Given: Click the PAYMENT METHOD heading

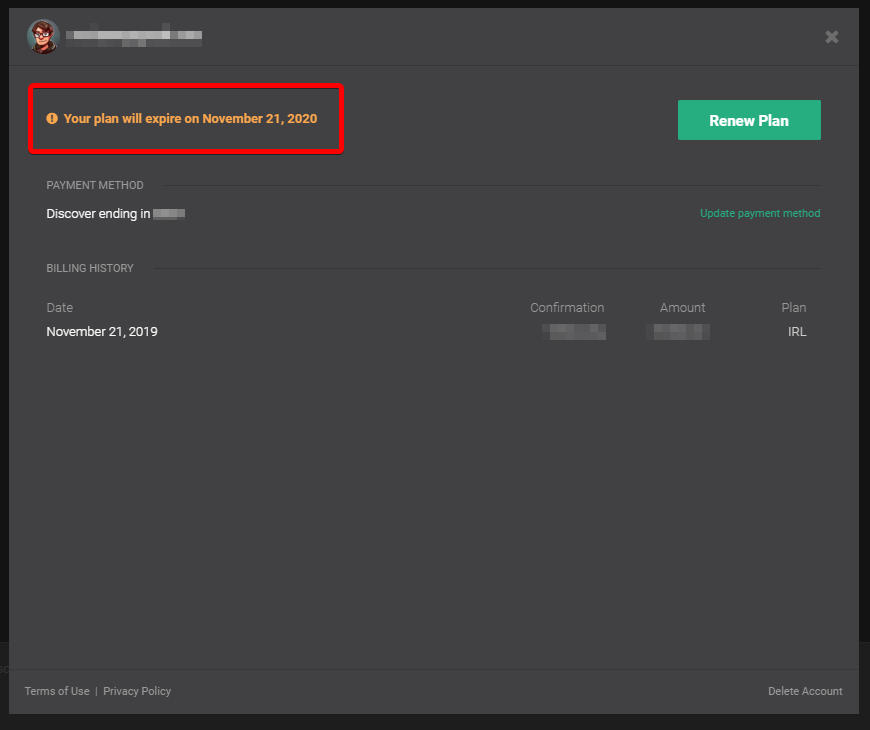Looking at the screenshot, I should 95,185.
